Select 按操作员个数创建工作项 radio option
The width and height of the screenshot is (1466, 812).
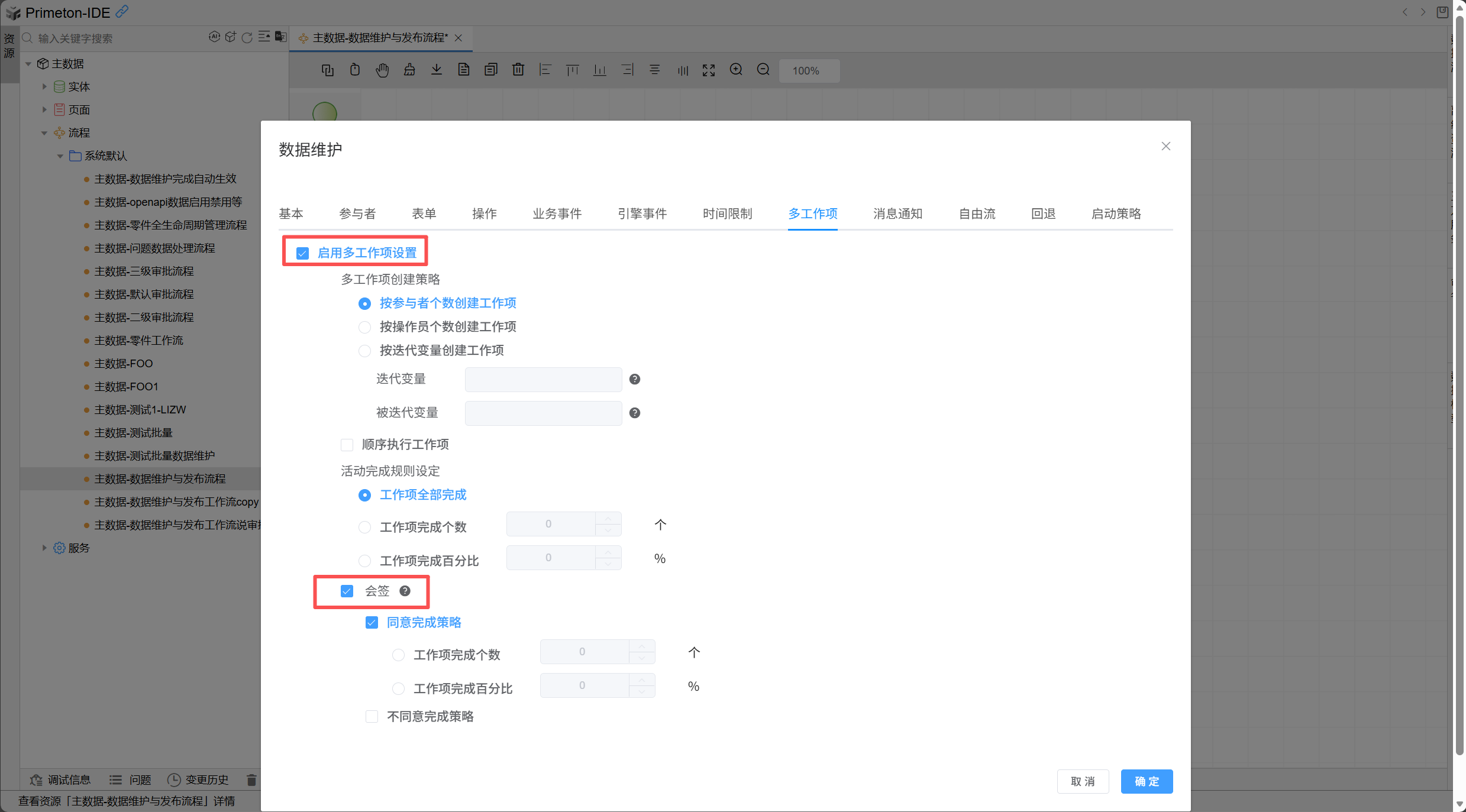[364, 327]
